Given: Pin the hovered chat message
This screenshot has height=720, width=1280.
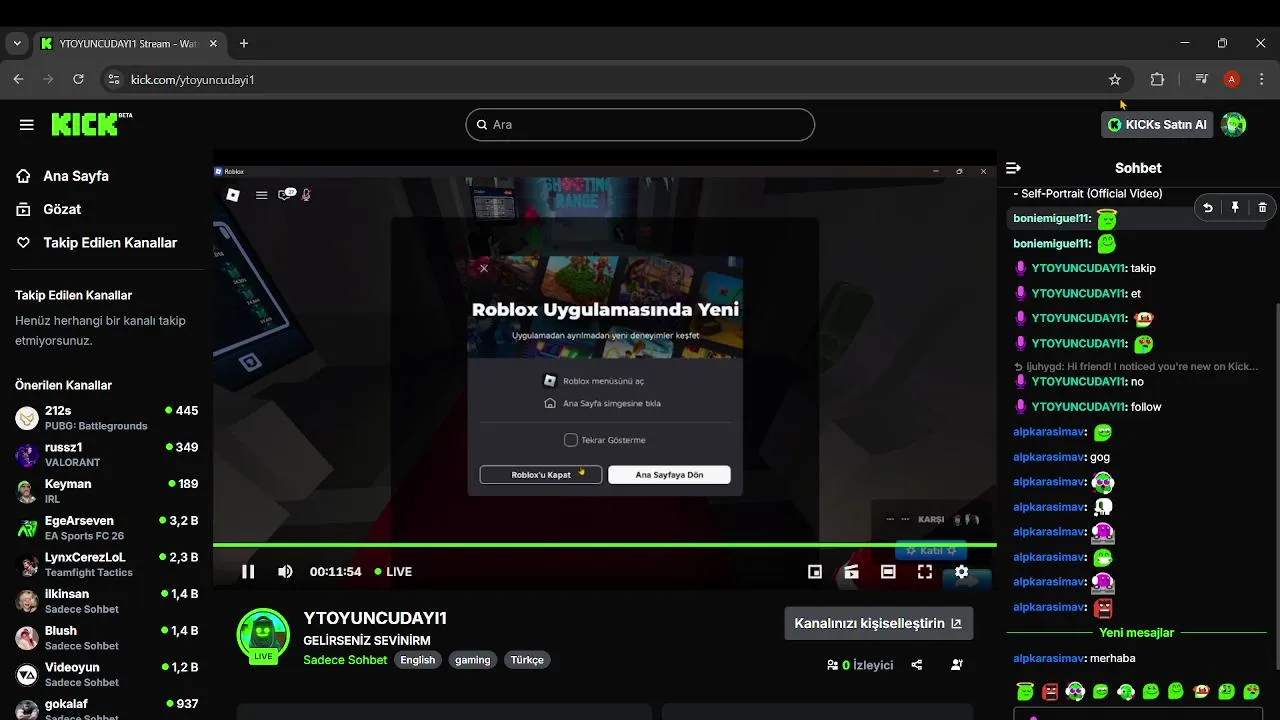Looking at the screenshot, I should pos(1235,208).
